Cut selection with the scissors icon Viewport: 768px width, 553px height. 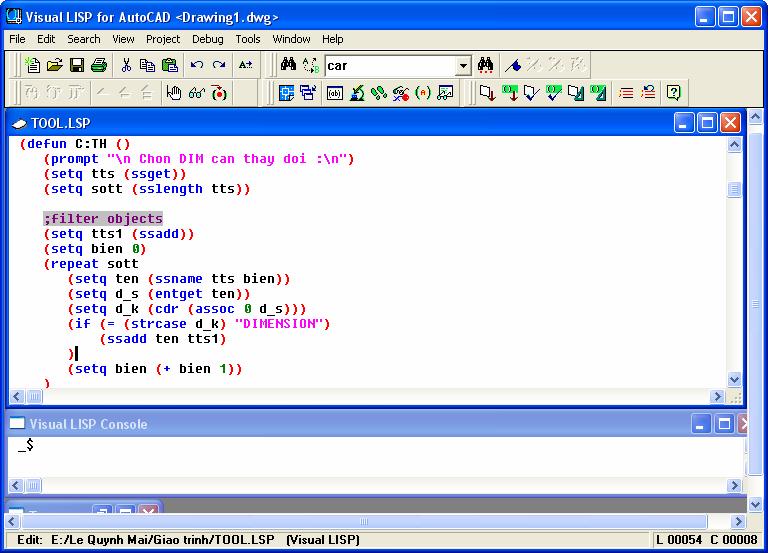pos(126,65)
